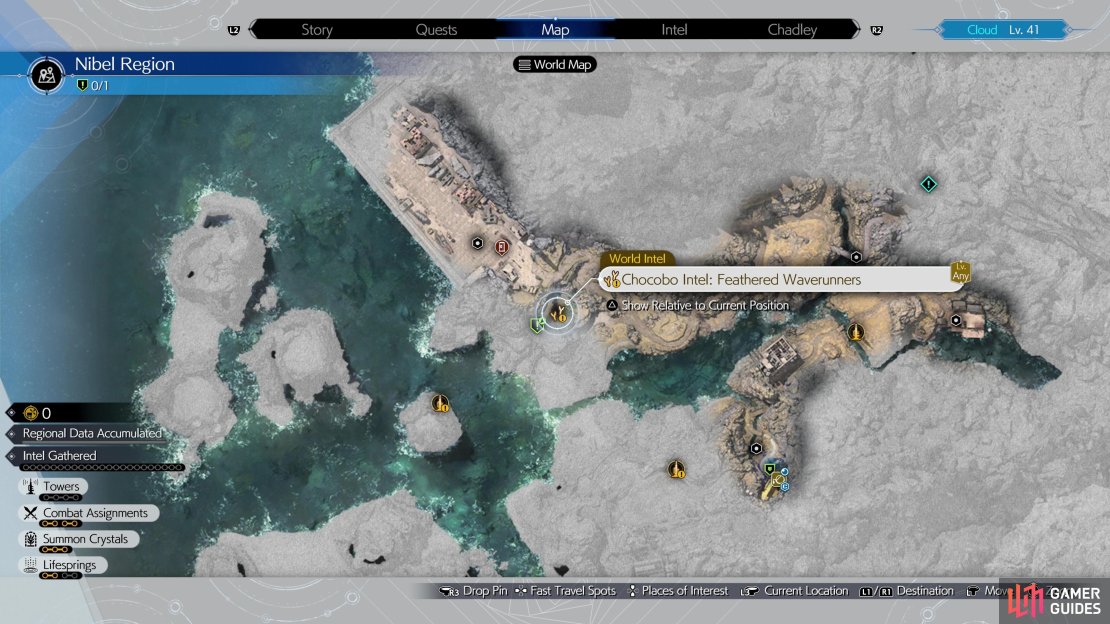The width and height of the screenshot is (1110, 624).
Task: Click the Cloud Lv. 41 character banner
Action: (1002, 30)
